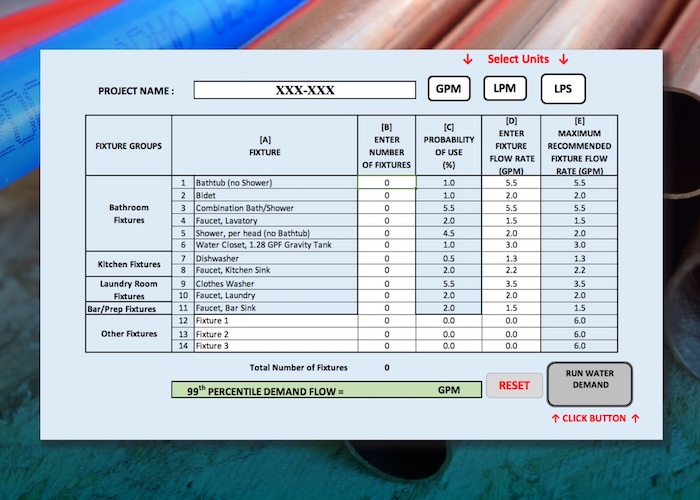Select number of fixtures cell for Faucet, Laundry

[387, 295]
